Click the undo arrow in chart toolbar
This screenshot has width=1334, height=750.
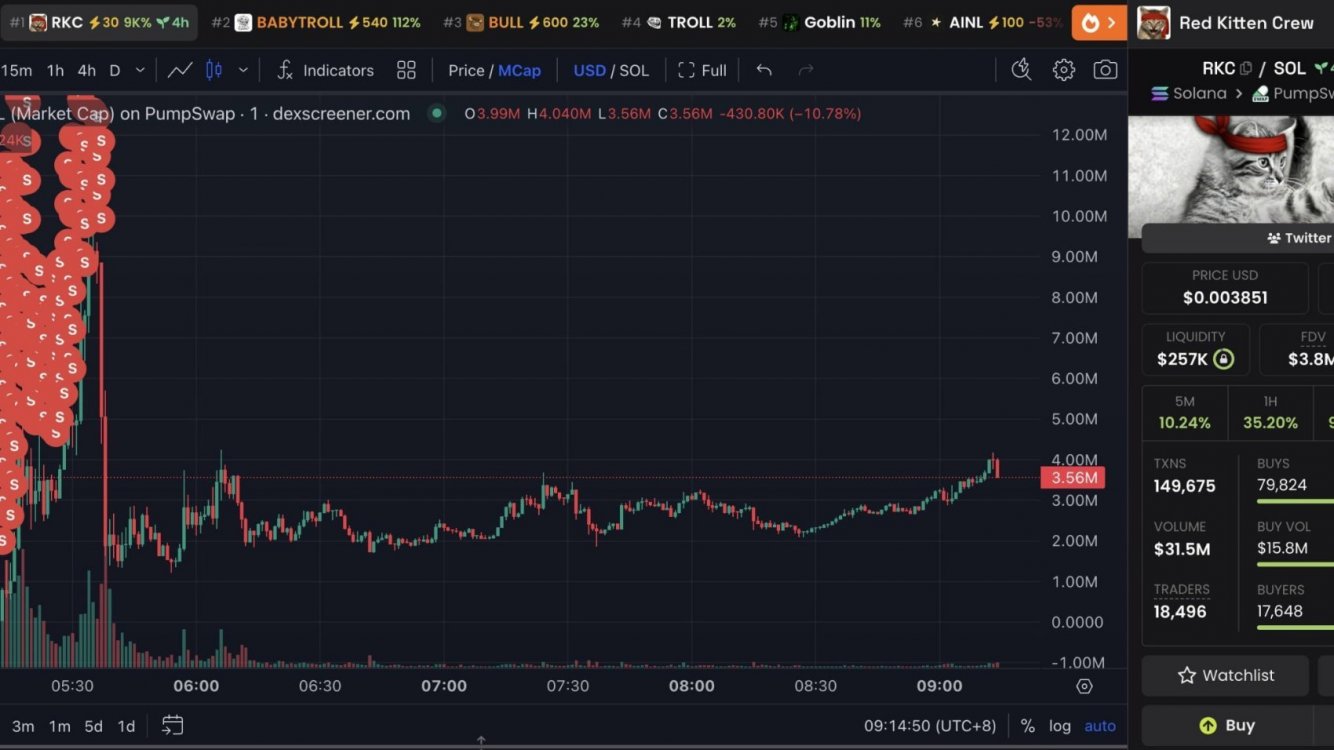pos(764,70)
